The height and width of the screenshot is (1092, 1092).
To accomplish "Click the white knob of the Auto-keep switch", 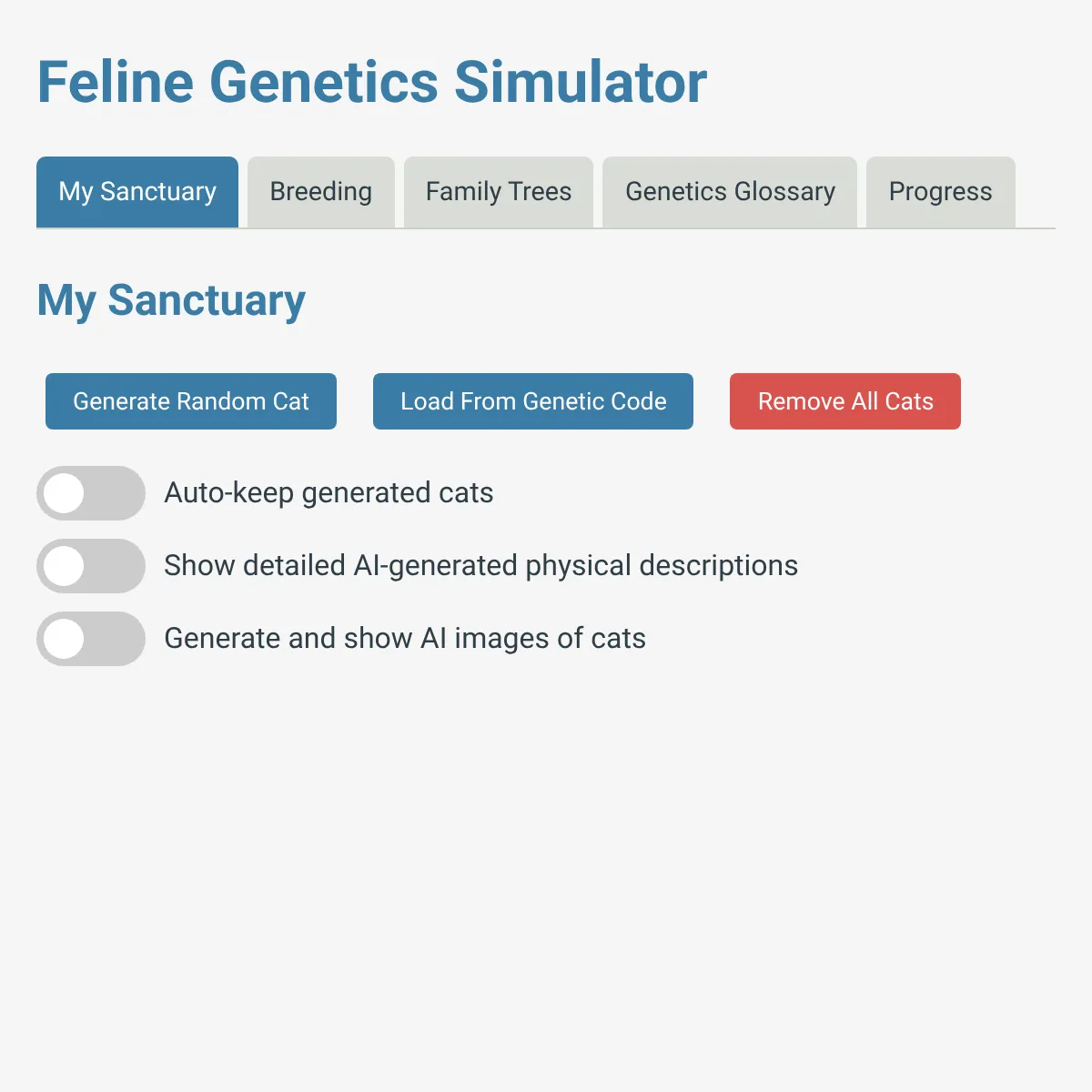I will (x=64, y=493).
